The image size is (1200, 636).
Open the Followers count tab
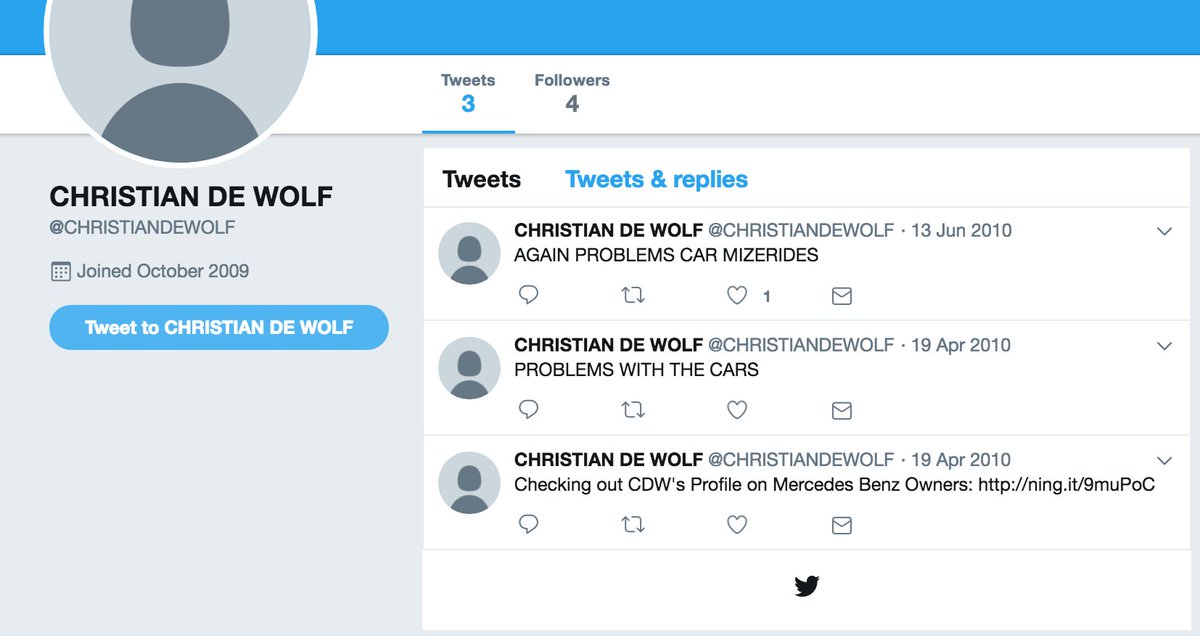pos(572,93)
